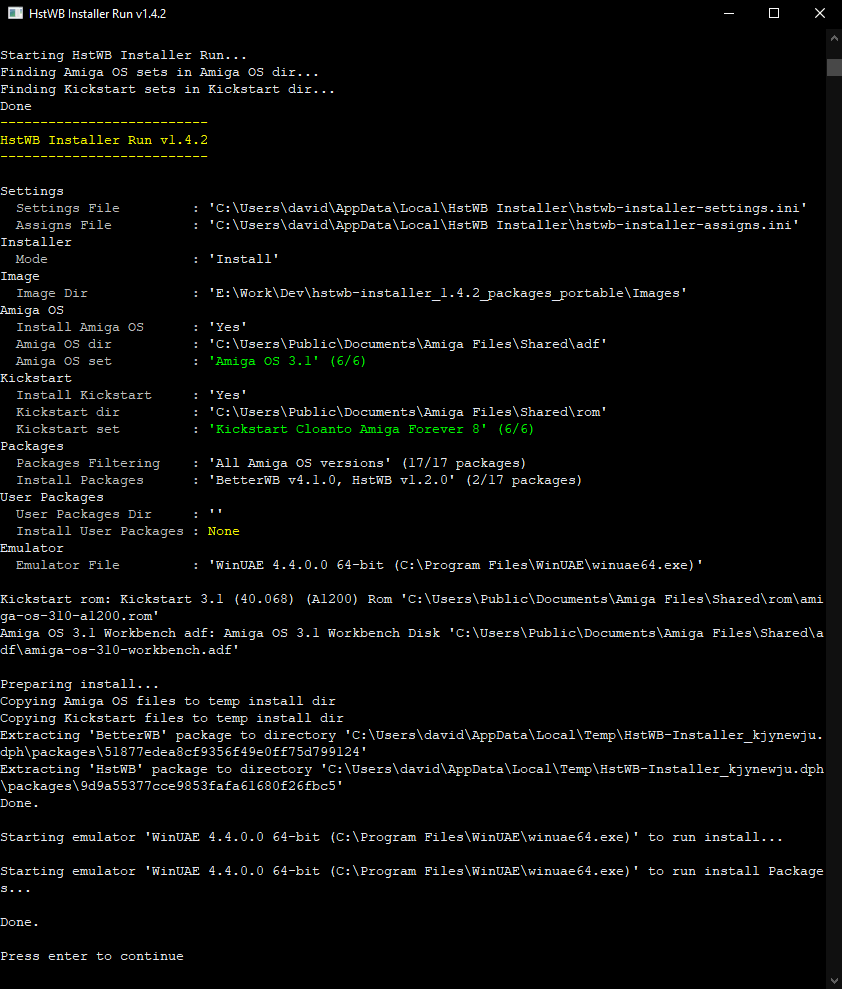Click the scrollbar up arrow
842x989 pixels.
tap(834, 38)
